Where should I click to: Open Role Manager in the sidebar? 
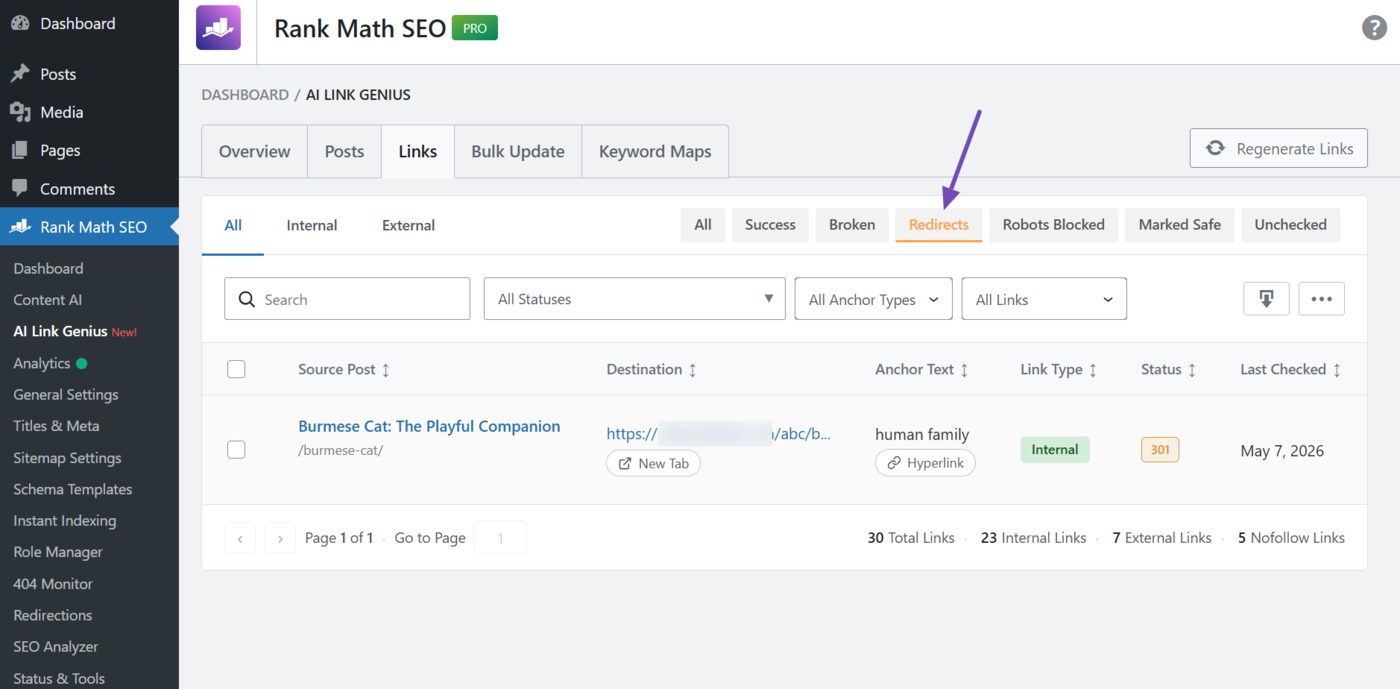(x=58, y=552)
